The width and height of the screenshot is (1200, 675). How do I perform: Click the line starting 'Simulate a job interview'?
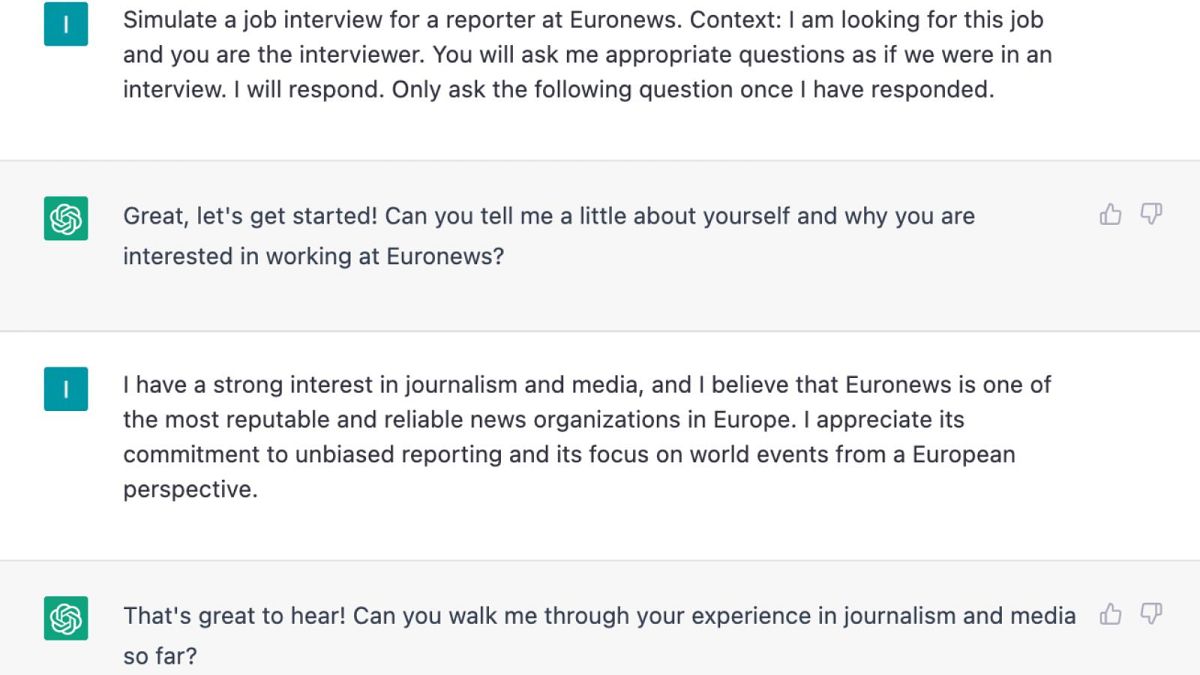coord(583,20)
